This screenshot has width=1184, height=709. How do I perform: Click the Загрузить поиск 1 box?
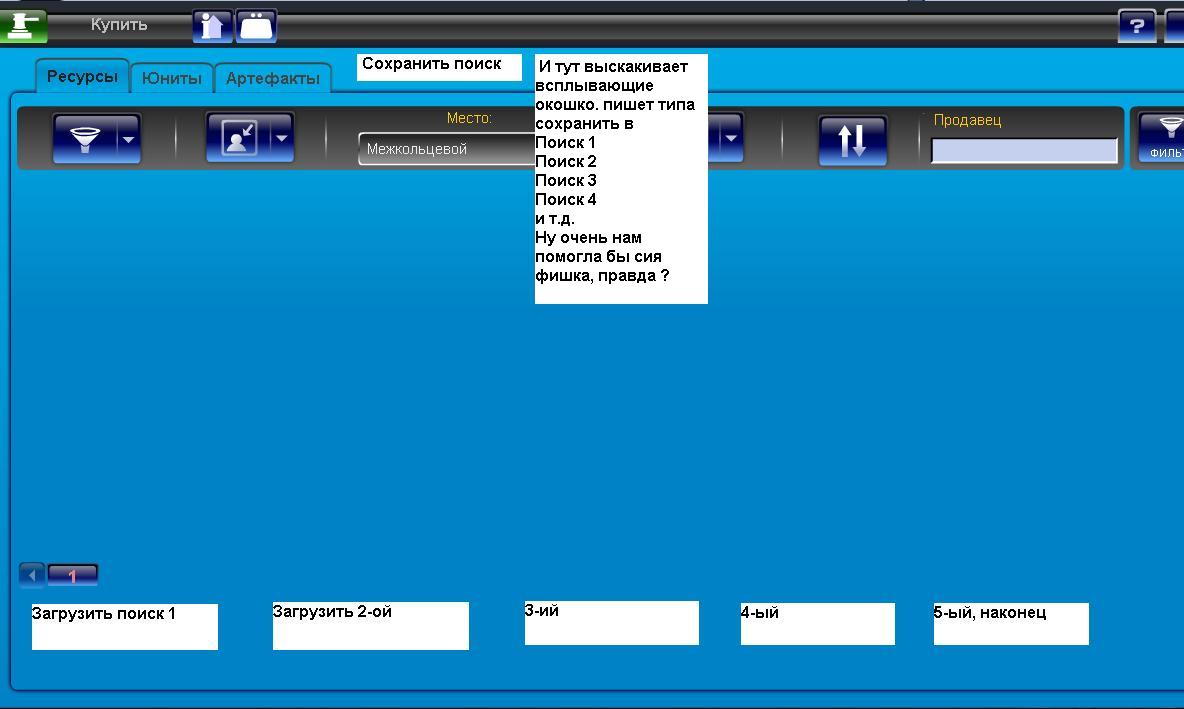124,626
